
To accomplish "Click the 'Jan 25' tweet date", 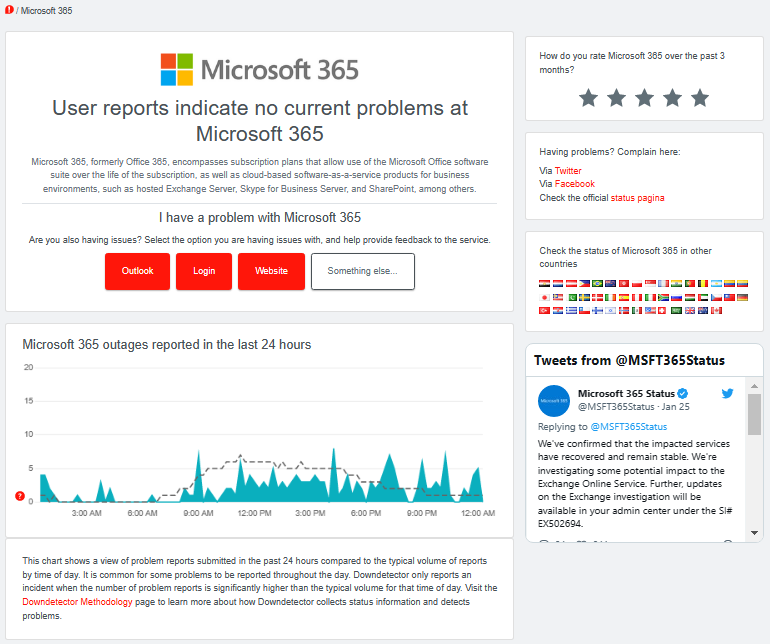I will (x=675, y=407).
